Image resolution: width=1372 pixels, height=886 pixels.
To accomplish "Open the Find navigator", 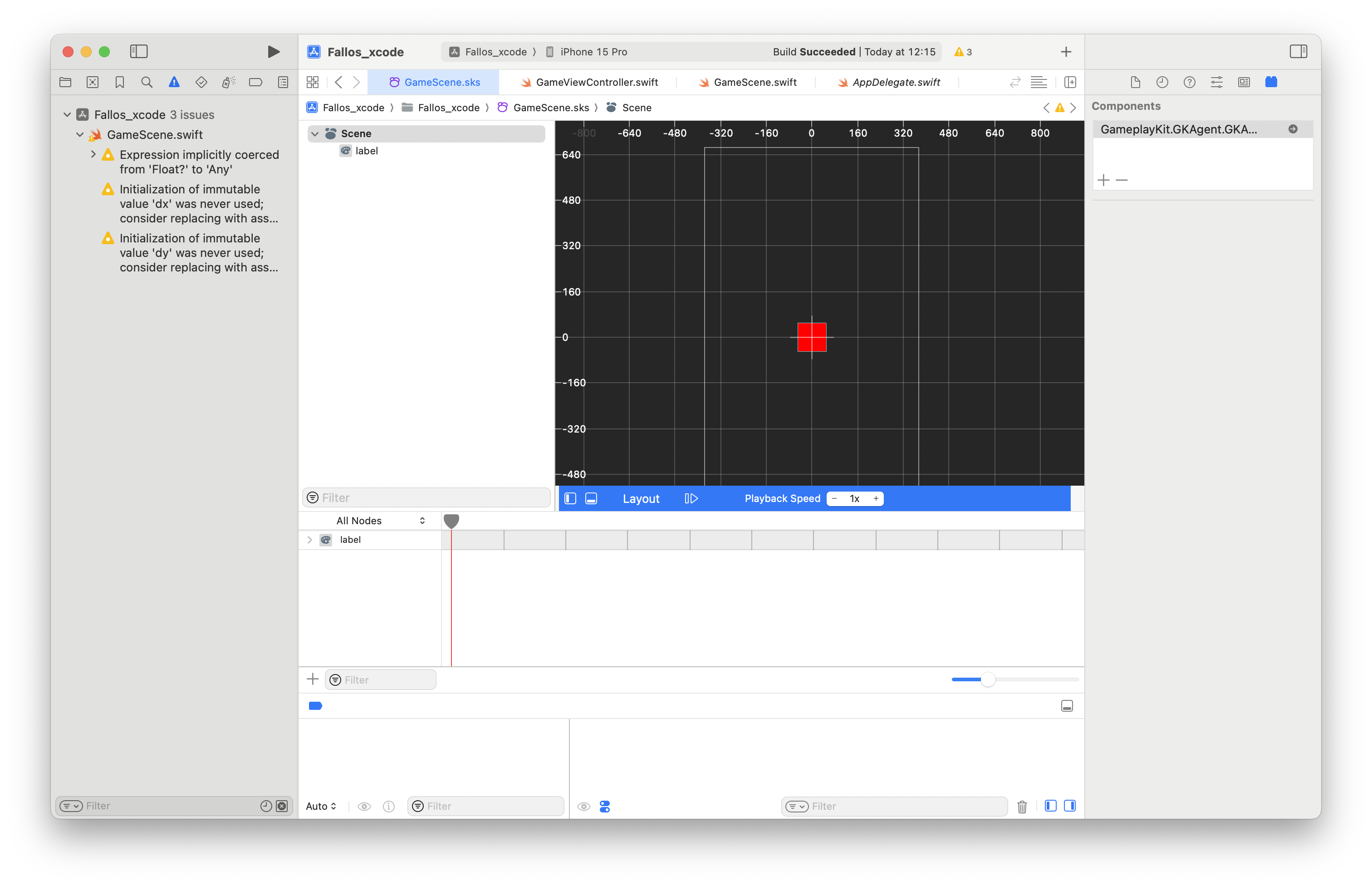I will click(x=147, y=82).
